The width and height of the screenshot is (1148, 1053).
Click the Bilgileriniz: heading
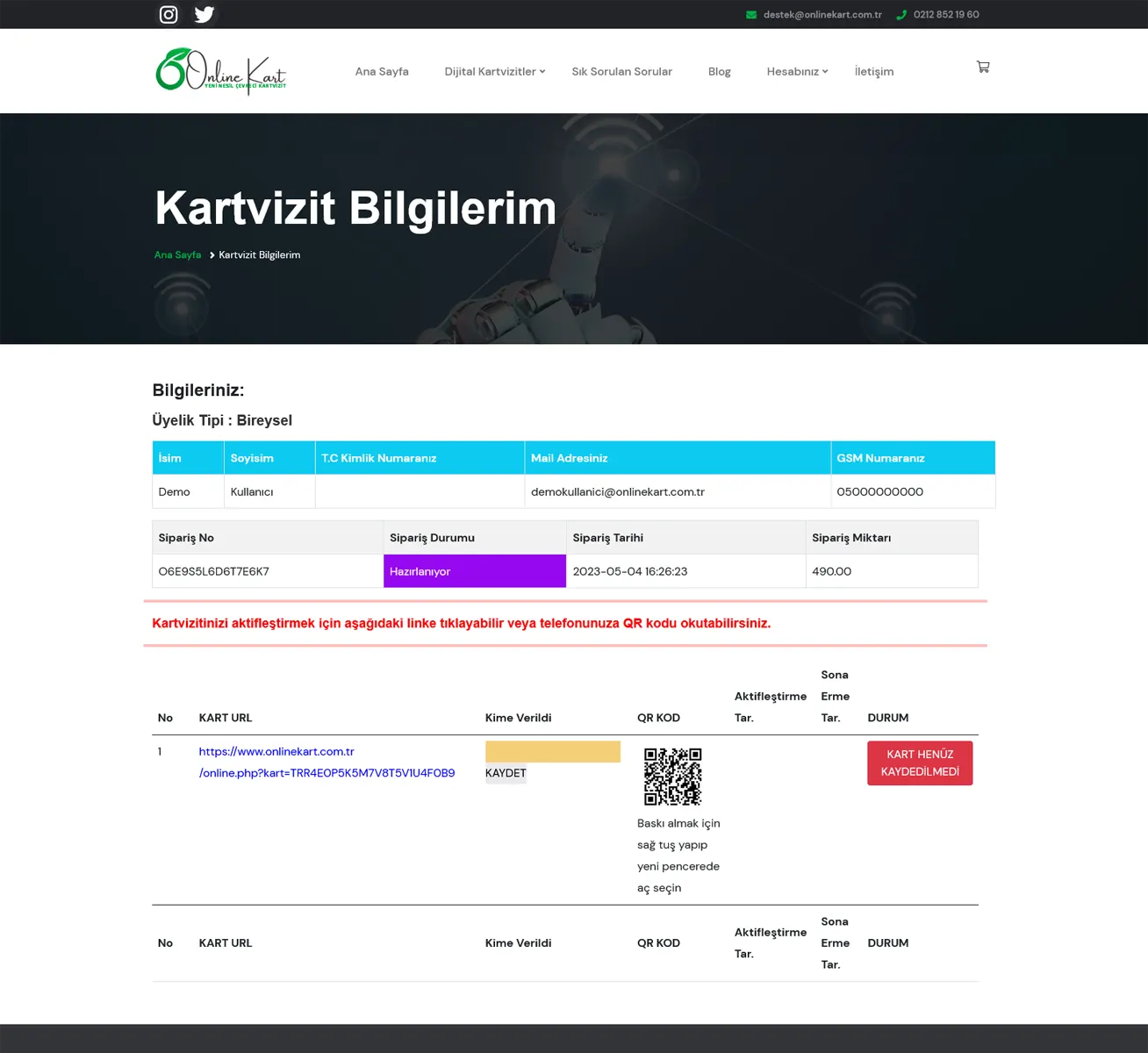[x=198, y=390]
